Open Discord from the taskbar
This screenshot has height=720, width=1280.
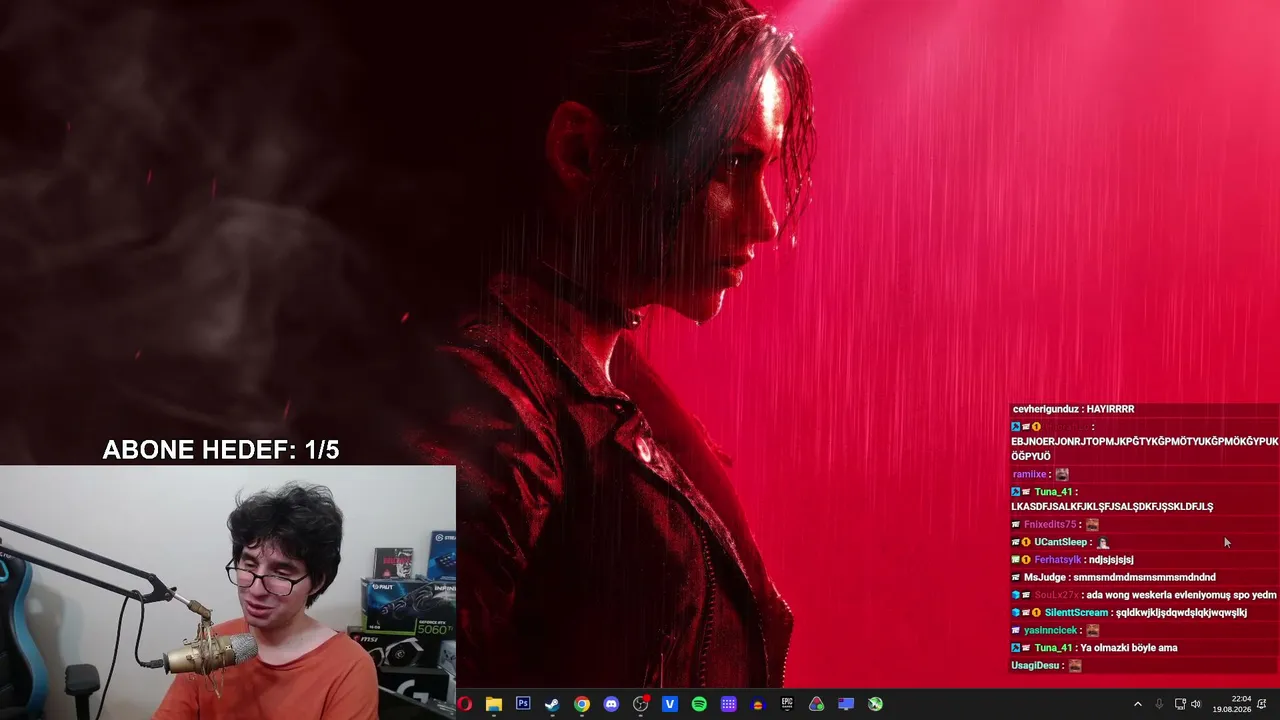click(x=611, y=704)
